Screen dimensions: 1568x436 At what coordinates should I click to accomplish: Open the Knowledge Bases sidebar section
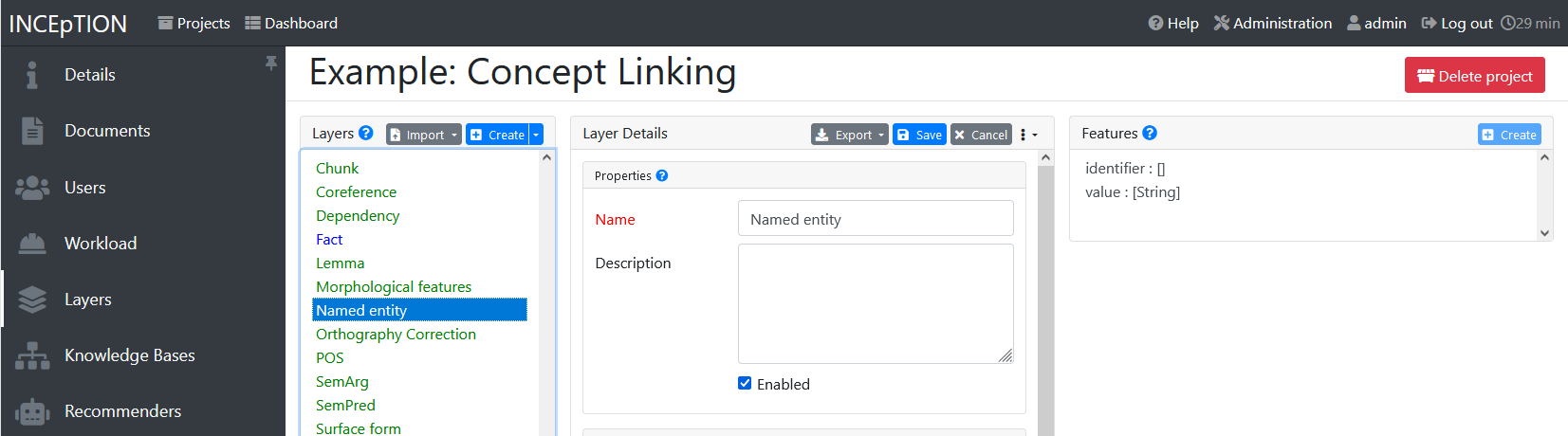tap(129, 355)
